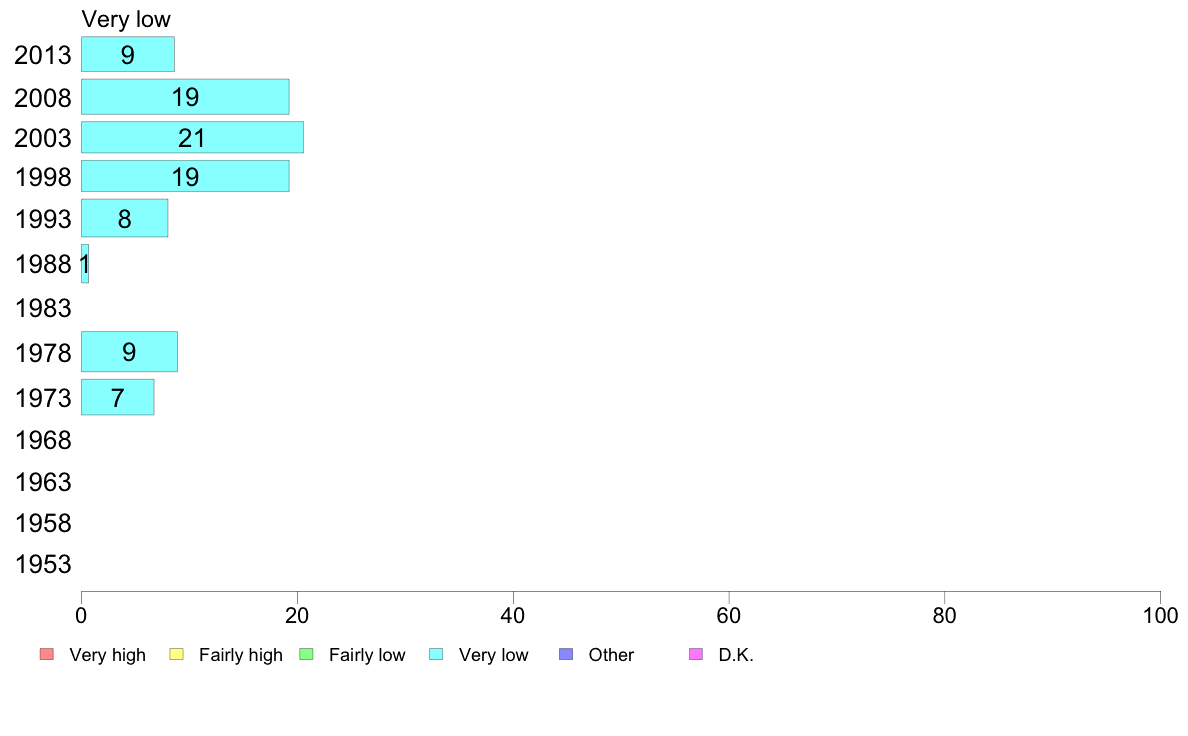
Task: Click the Fairly low green legend swatch
Action: tap(306, 654)
